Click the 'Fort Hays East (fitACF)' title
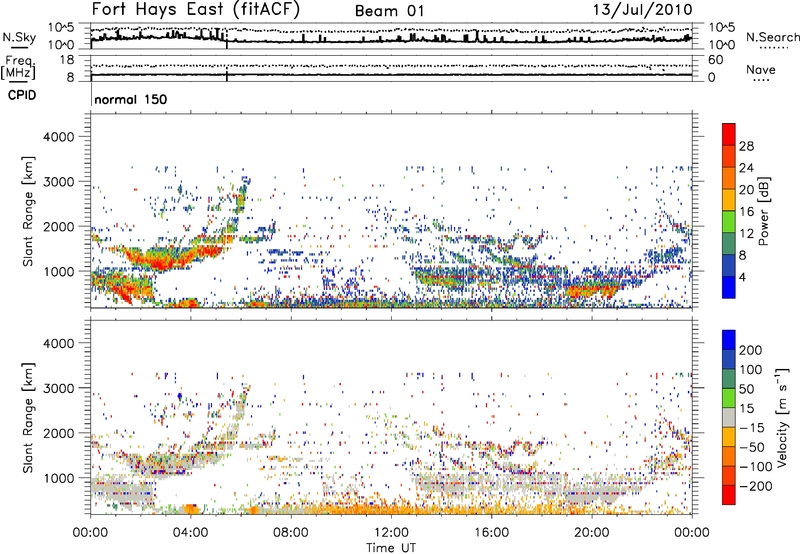This screenshot has width=800, height=554. [x=195, y=9]
